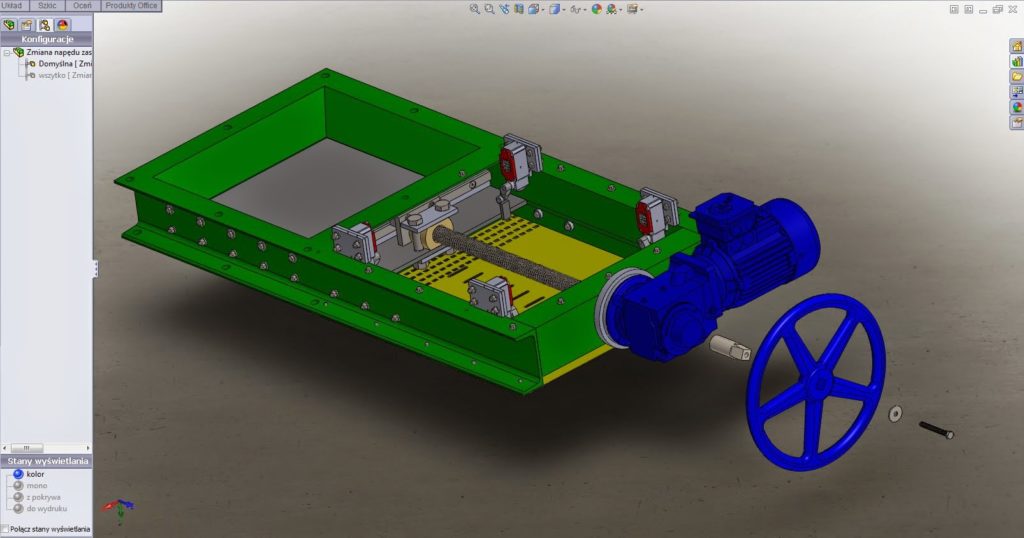Viewport: 1024px width, 538px height.
Task: Select the 'z pokrywą' display state
Action: [43, 498]
